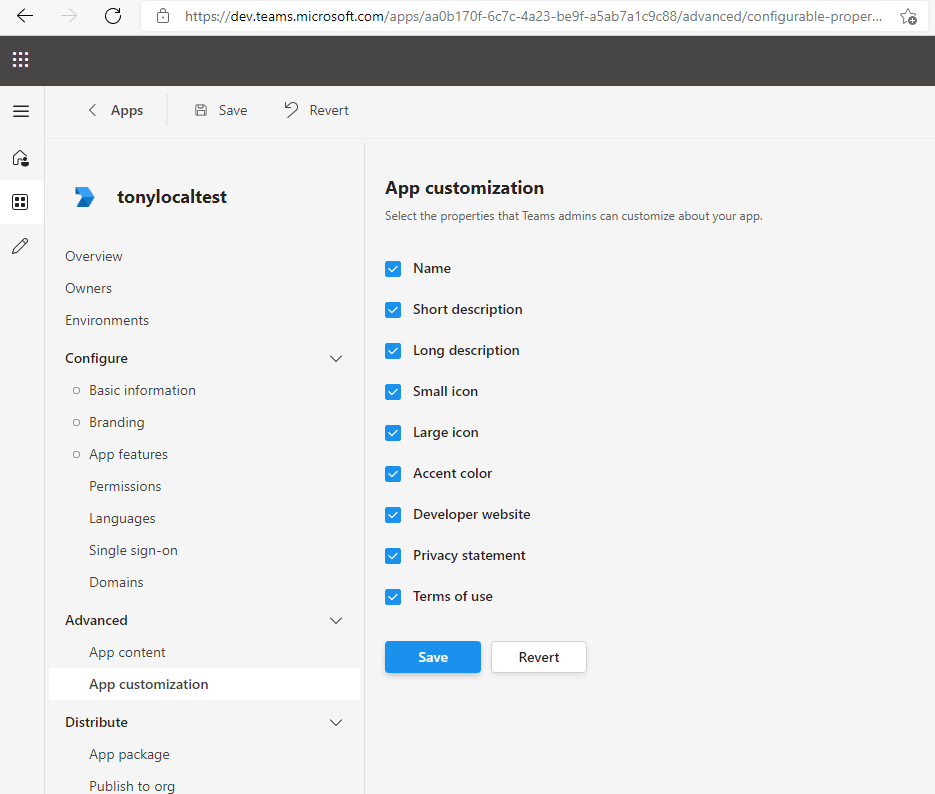
Task: Click the floppy disk Save icon in toolbar
Action: coord(201,110)
